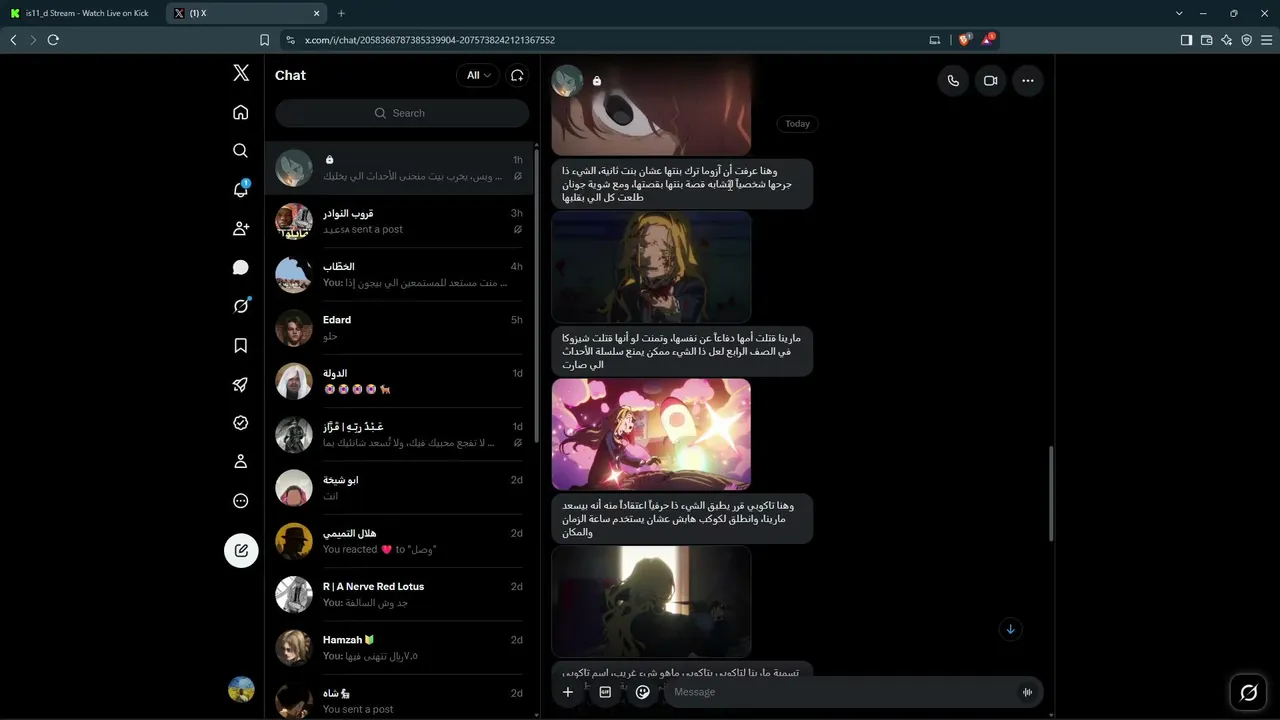
Task: Open the Edard conversation
Action: (400, 328)
